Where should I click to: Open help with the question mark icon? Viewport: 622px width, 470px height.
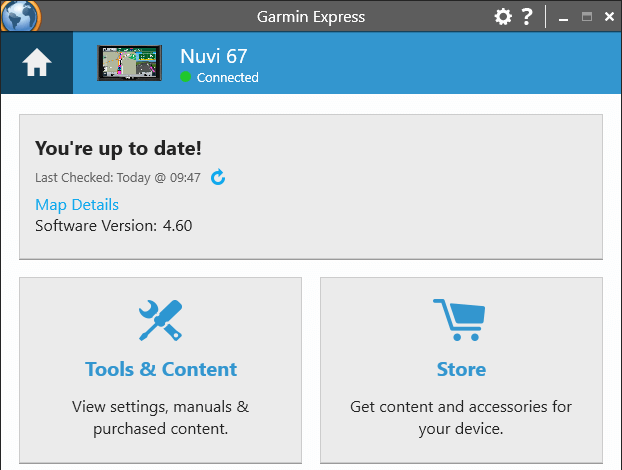[527, 17]
